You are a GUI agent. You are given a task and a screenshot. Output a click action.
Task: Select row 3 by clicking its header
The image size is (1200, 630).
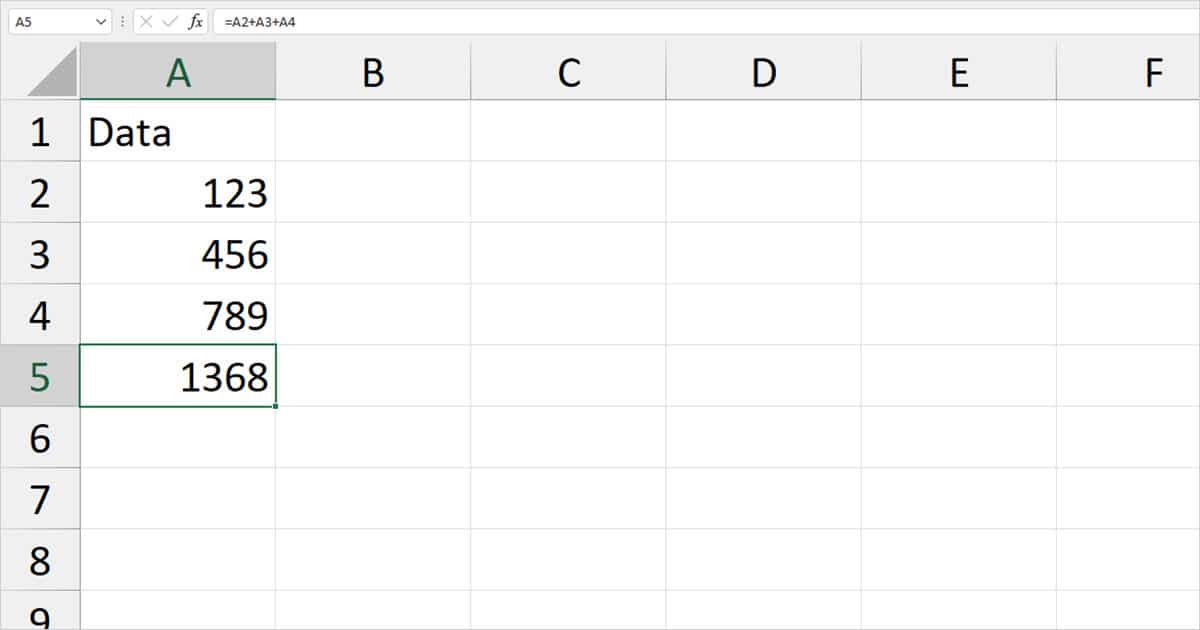40,253
